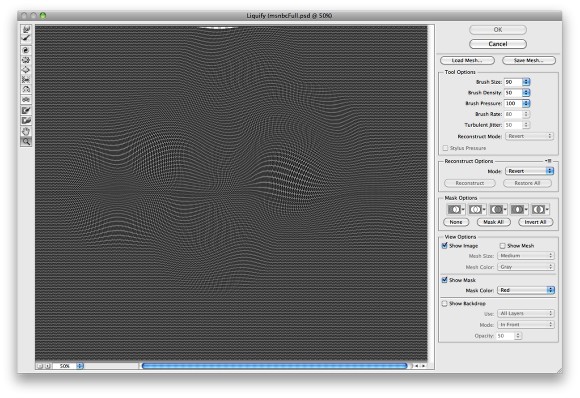This screenshot has height=398, width=580.
Task: Open the Reconstruct Options panel menu icon
Action: point(549,161)
